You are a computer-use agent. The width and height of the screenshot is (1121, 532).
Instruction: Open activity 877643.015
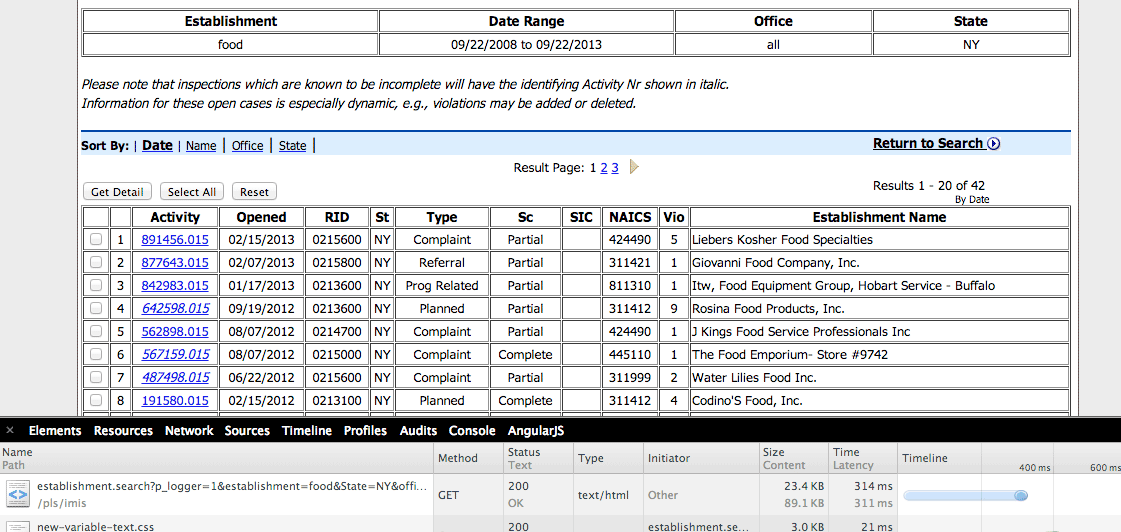(175, 262)
